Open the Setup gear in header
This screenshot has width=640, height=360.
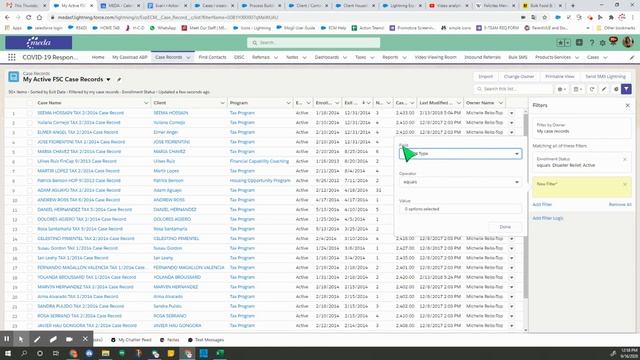click(602, 42)
